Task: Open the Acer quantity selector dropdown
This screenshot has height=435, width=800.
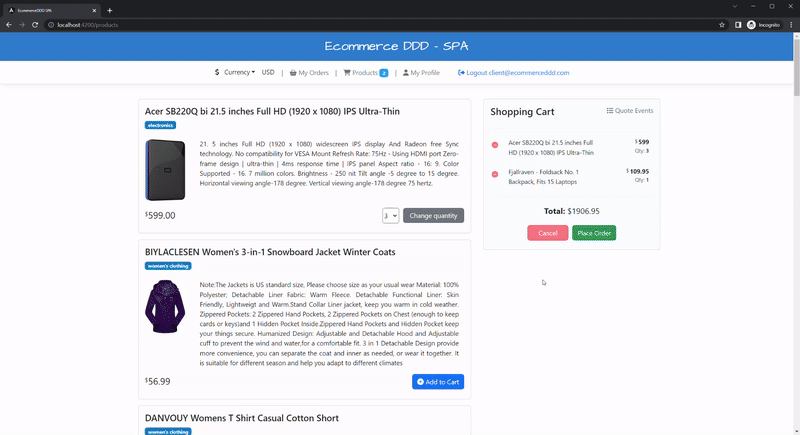Action: tap(390, 215)
